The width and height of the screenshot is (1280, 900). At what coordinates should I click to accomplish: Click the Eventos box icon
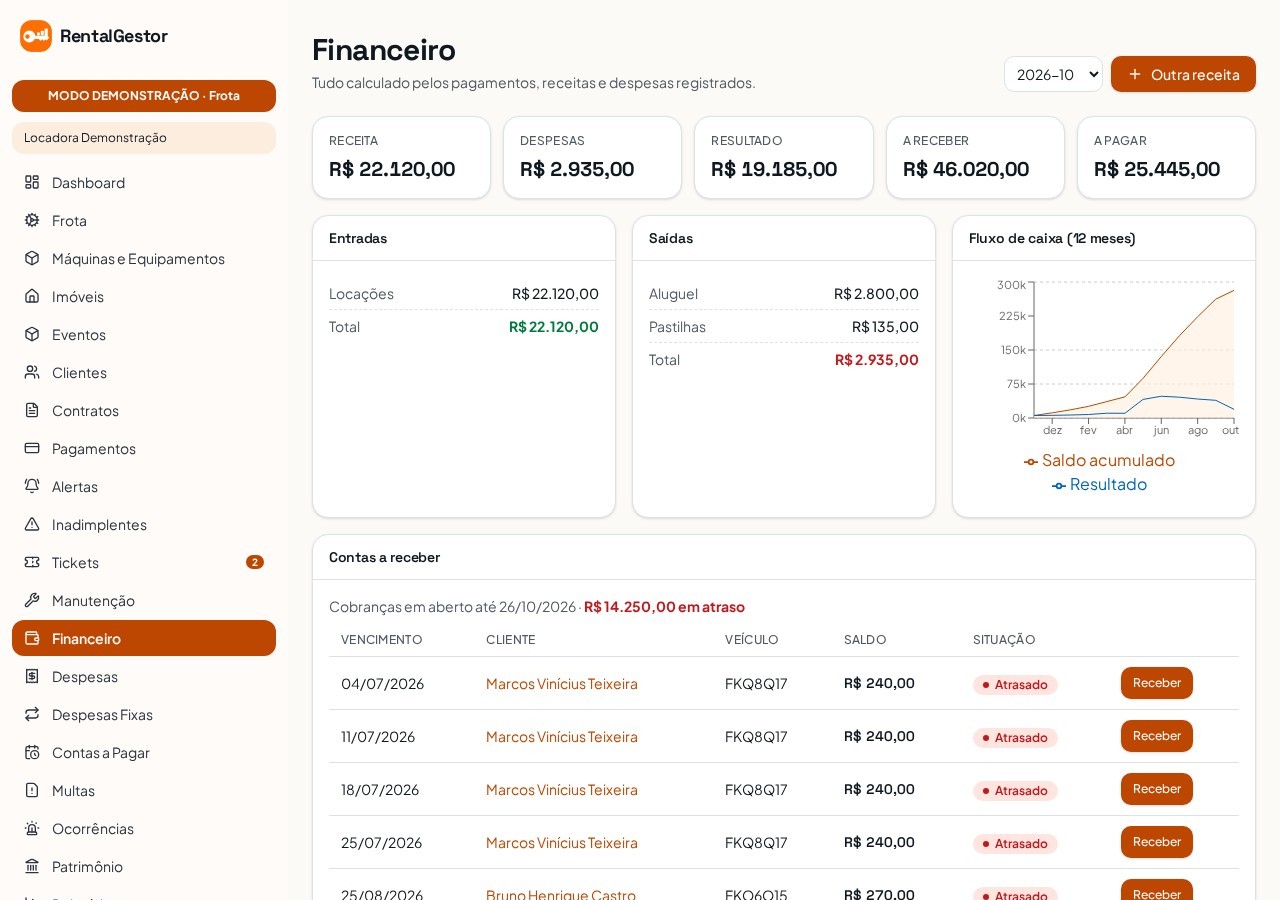coord(32,334)
